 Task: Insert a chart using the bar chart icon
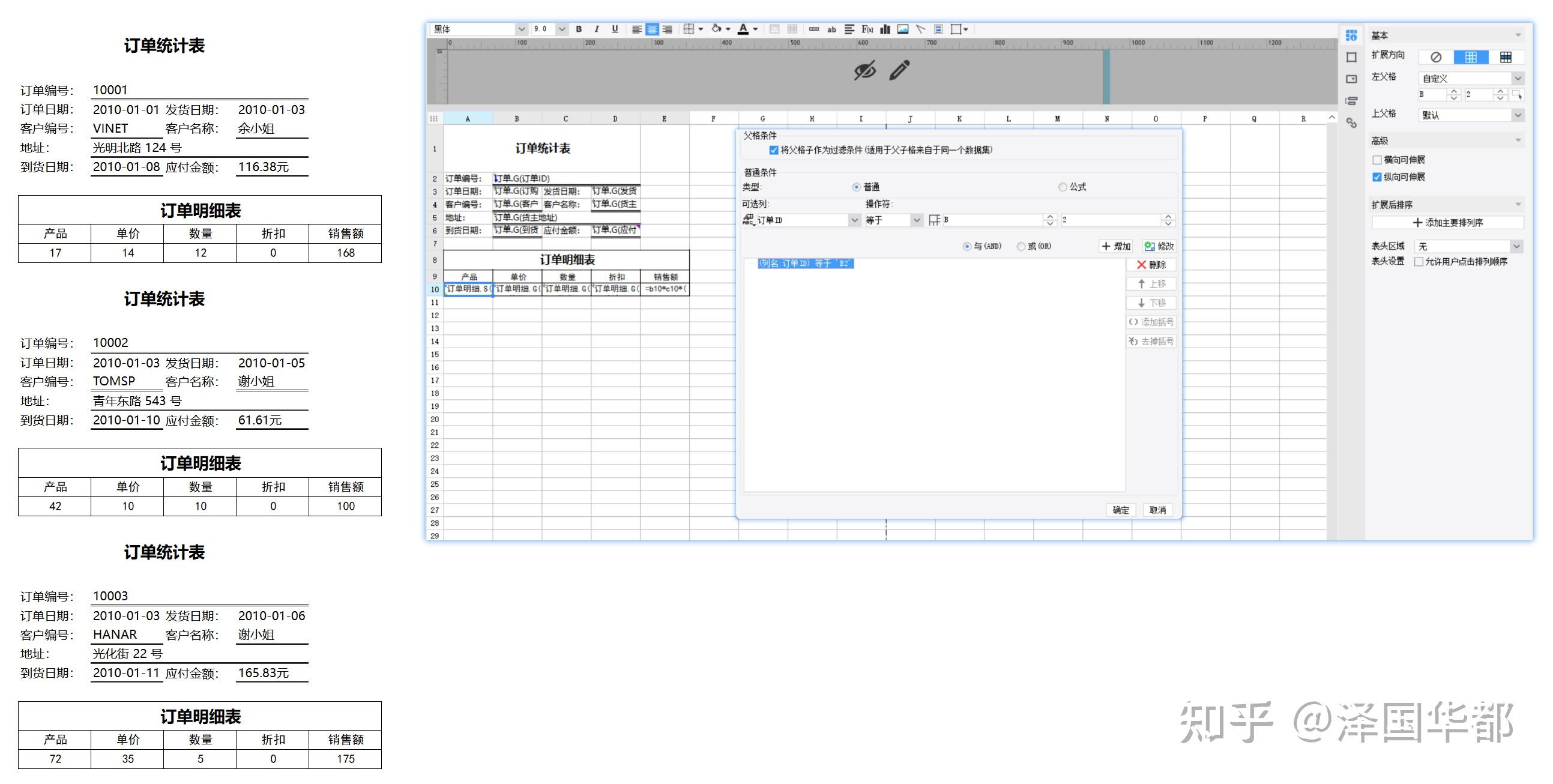click(885, 29)
